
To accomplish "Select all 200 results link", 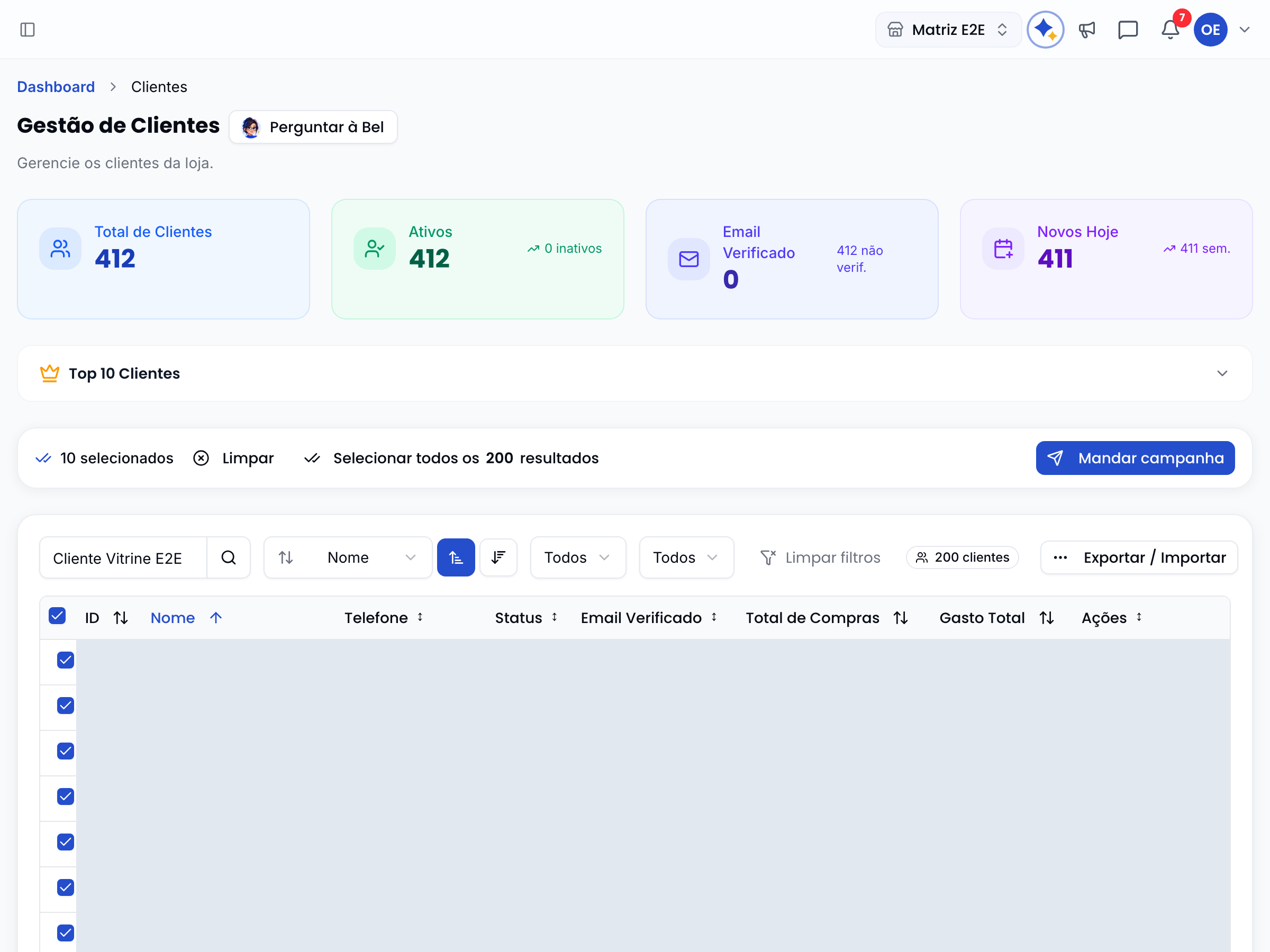I will click(451, 458).
